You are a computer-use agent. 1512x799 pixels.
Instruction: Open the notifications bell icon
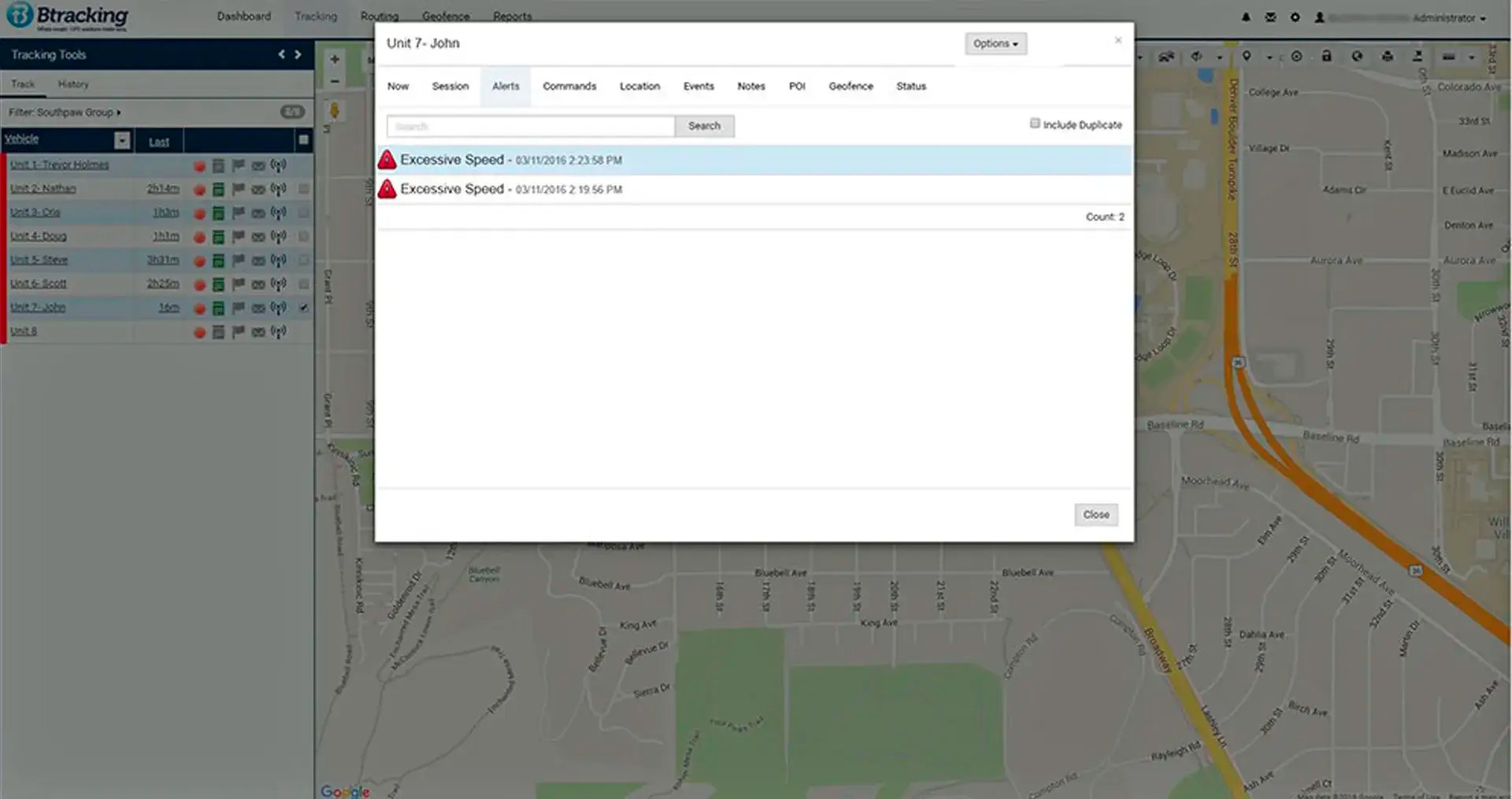tap(1246, 17)
